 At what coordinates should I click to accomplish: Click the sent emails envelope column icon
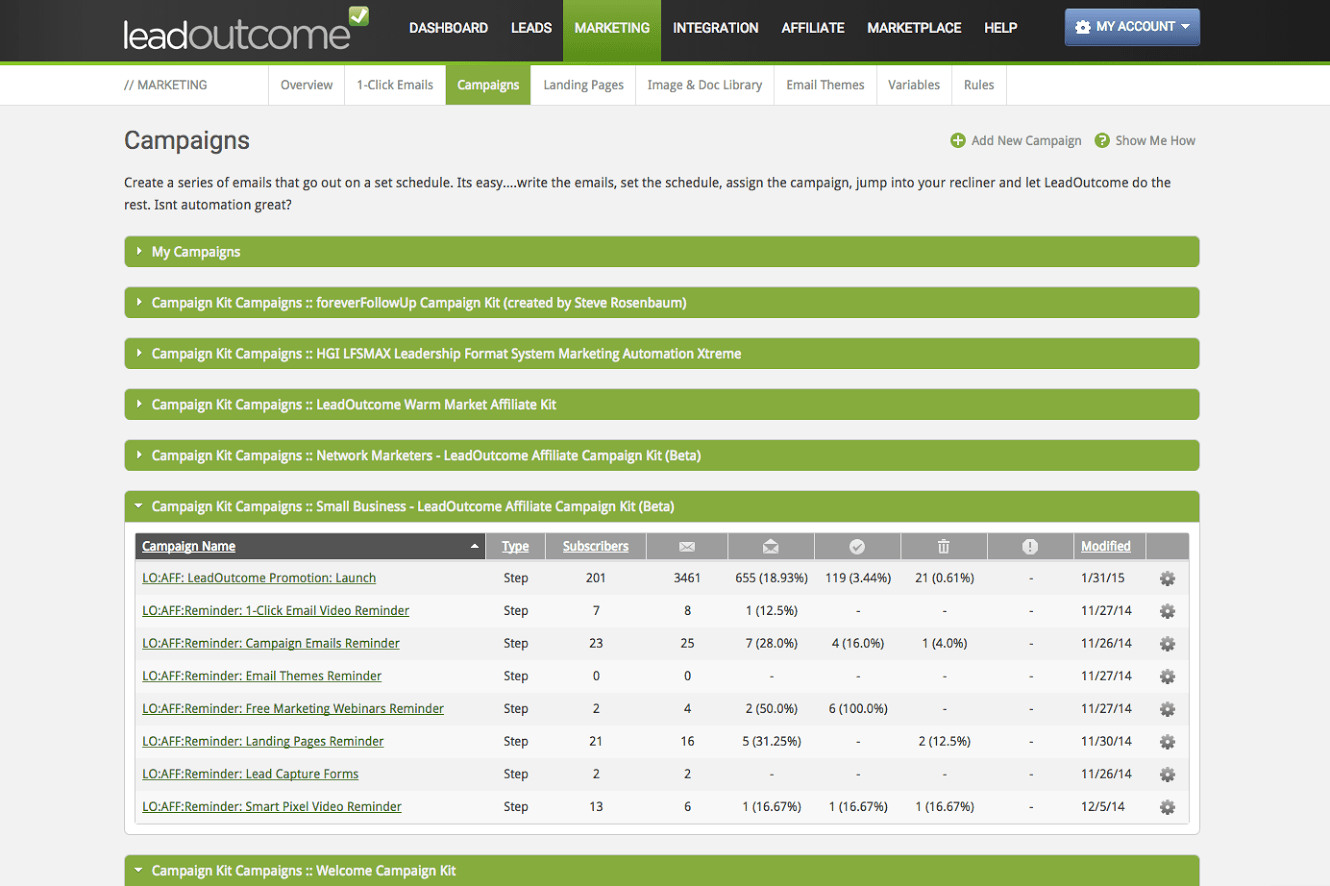tap(687, 546)
